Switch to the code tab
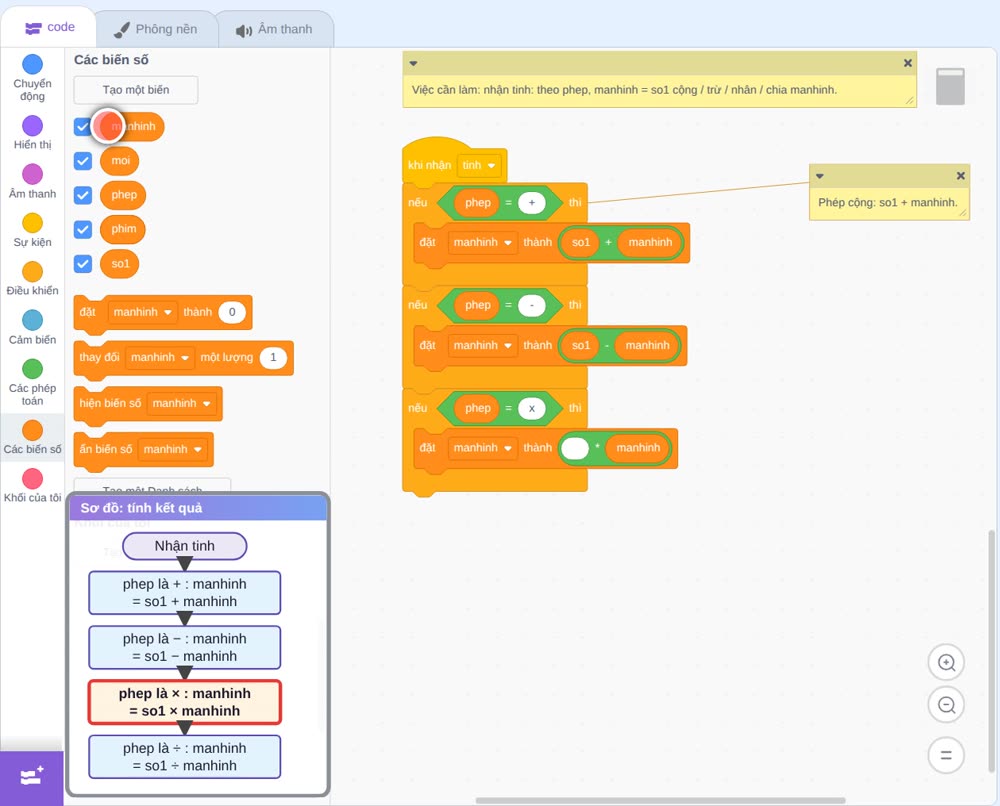 tap(49, 27)
